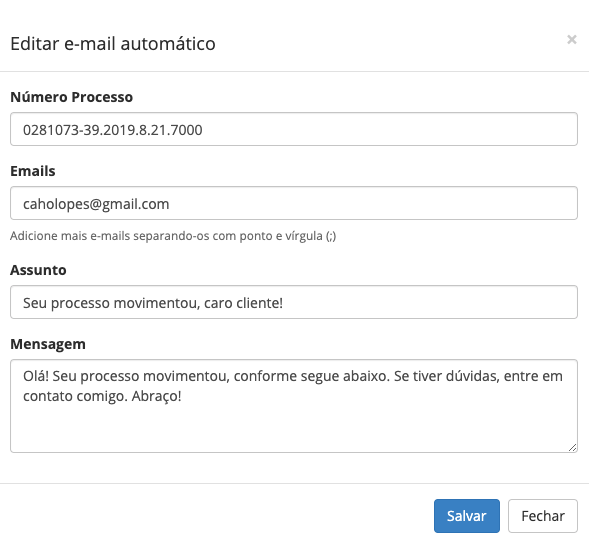Viewport: 589px width, 545px height.
Task: Close the dialog with the X icon
Action: pyautogui.click(x=571, y=39)
